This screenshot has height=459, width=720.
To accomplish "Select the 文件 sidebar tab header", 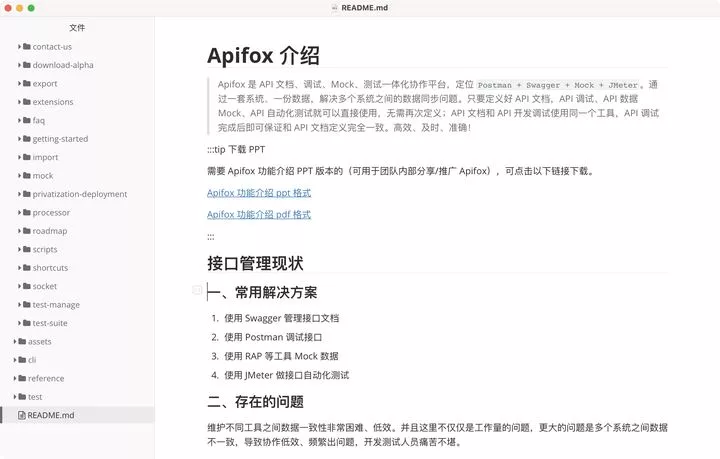I will [77, 28].
